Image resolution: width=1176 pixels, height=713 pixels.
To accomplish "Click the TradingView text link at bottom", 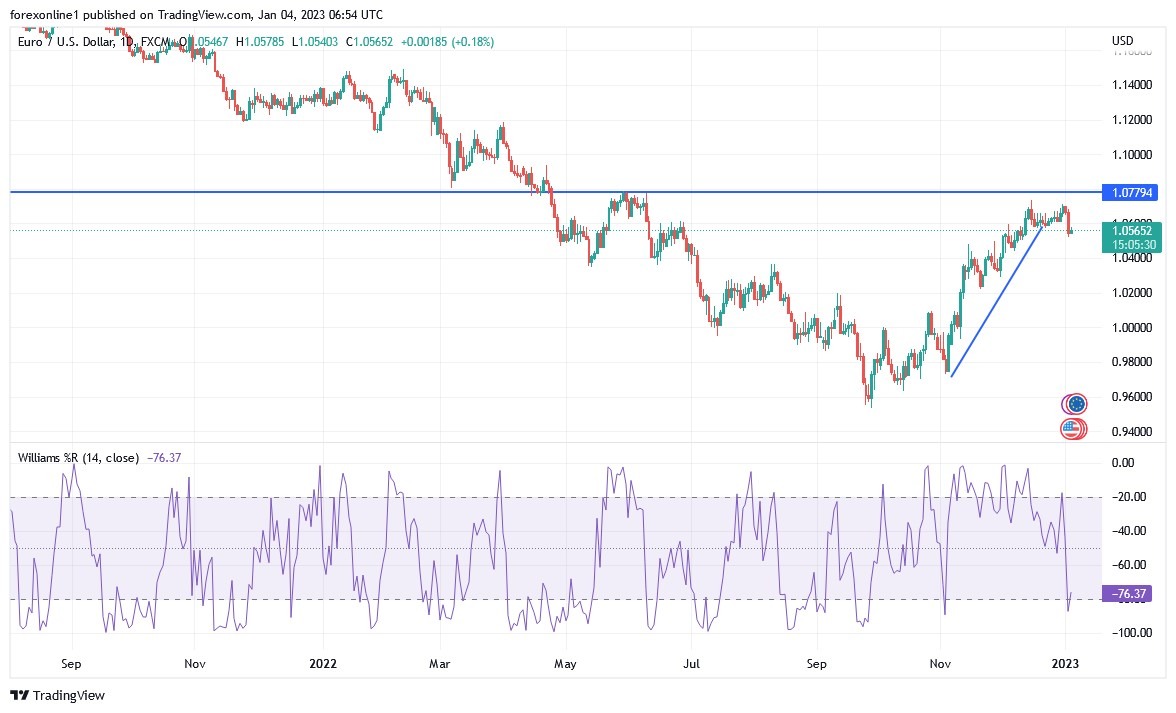I will click(69, 696).
